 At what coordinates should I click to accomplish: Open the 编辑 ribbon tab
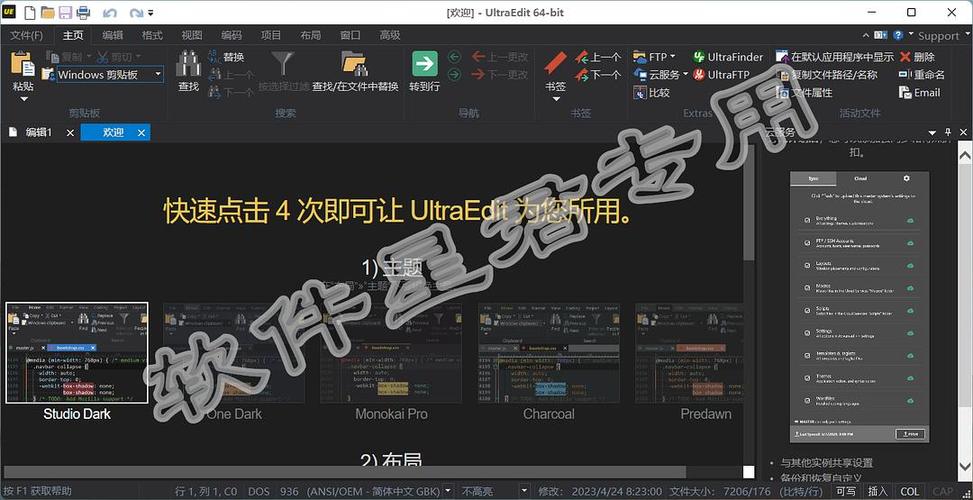click(x=113, y=35)
